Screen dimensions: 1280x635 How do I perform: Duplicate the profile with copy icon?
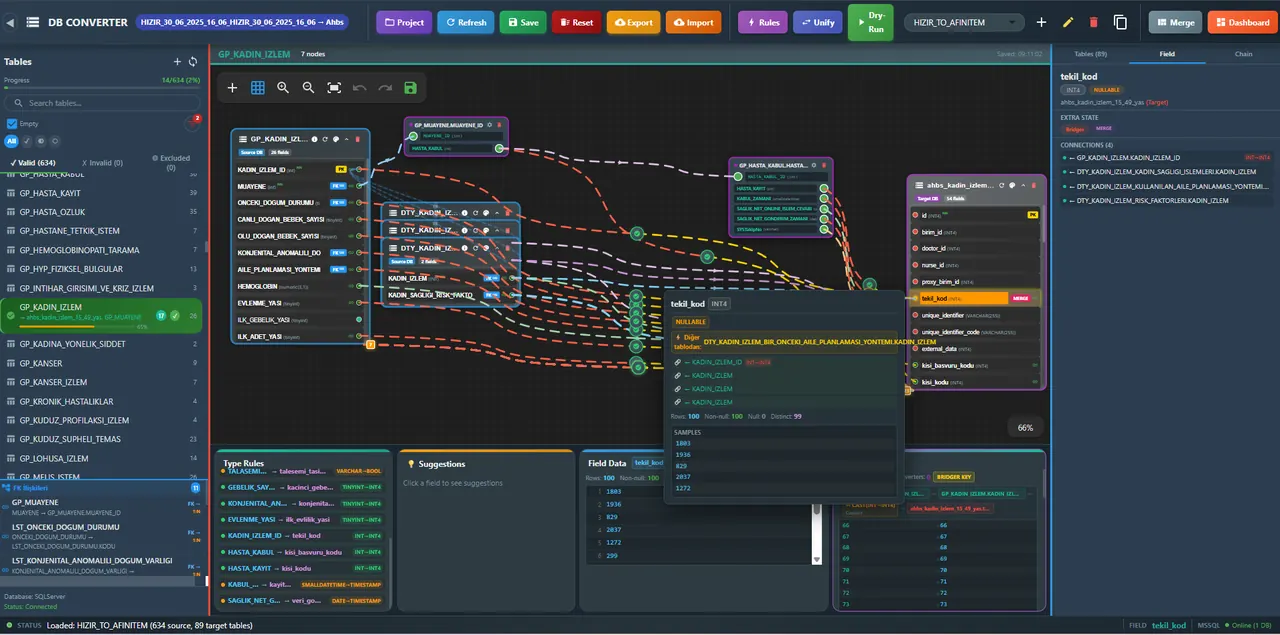tap(1120, 22)
